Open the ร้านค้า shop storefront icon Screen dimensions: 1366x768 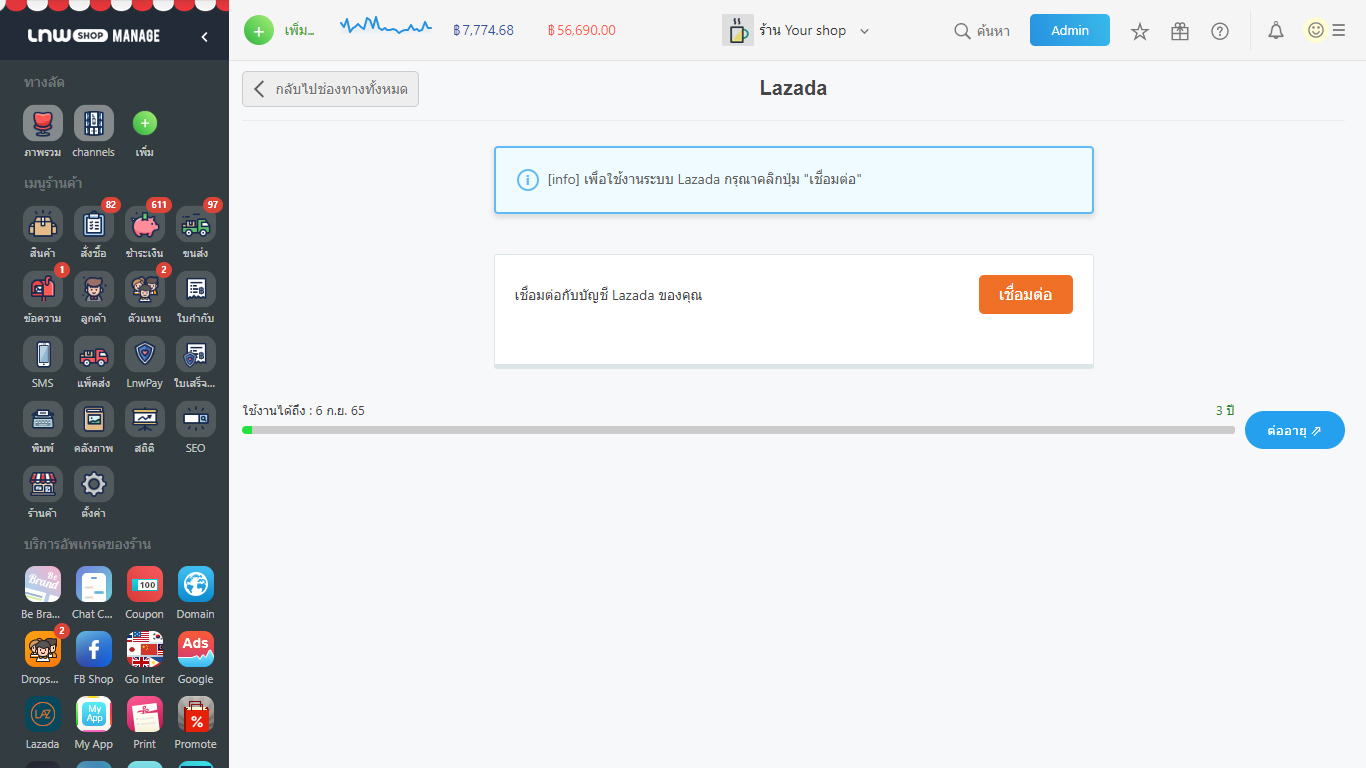pos(43,484)
